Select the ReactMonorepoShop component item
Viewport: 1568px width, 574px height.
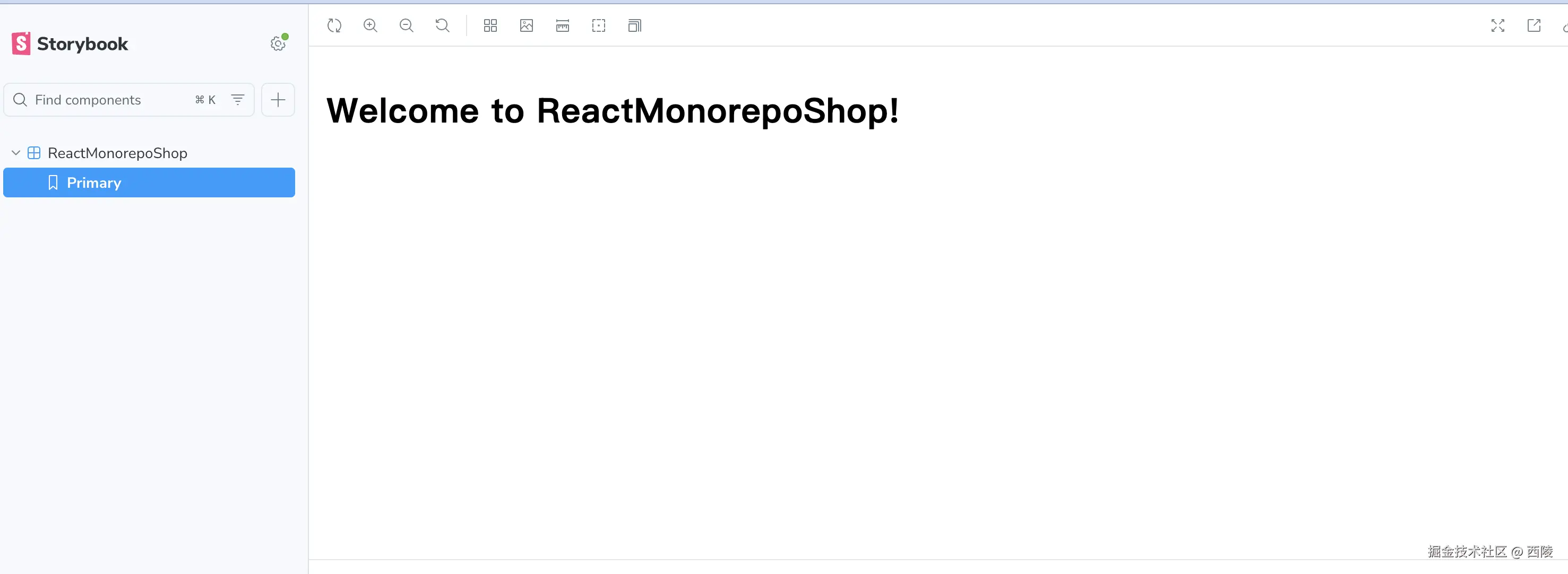(x=117, y=153)
